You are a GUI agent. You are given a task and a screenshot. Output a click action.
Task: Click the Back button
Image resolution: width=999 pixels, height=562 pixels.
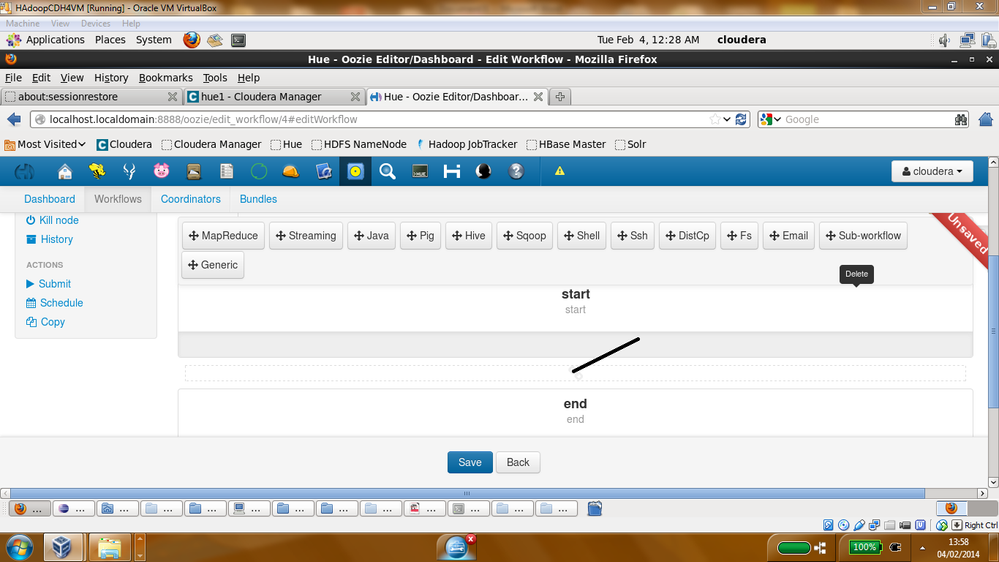click(x=518, y=463)
